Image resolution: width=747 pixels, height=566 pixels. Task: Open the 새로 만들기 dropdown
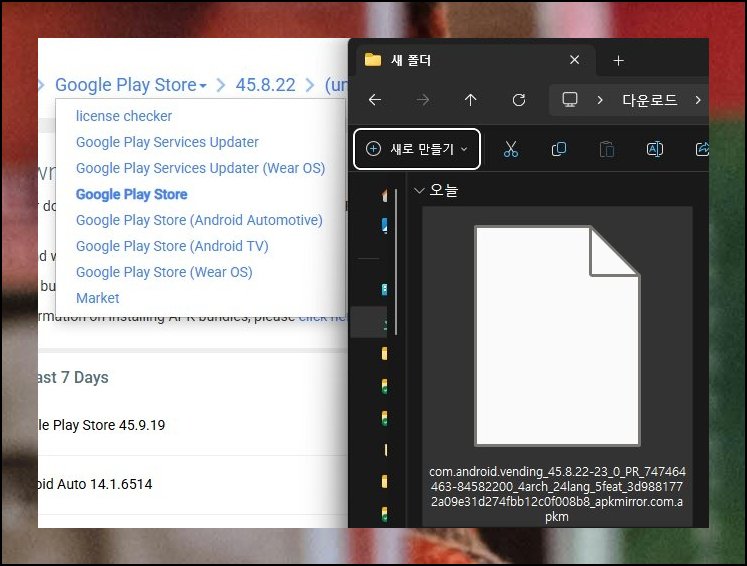pos(417,149)
